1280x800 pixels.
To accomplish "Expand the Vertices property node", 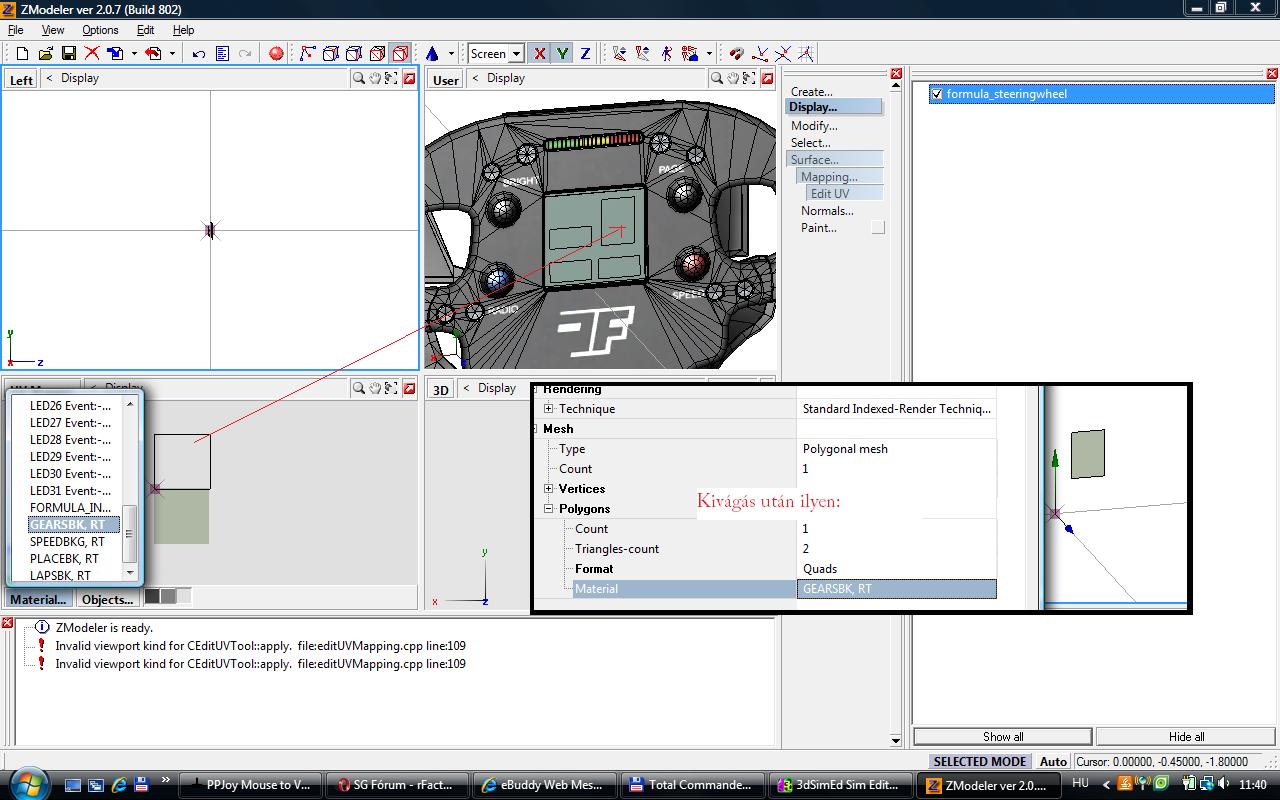I will coord(549,489).
